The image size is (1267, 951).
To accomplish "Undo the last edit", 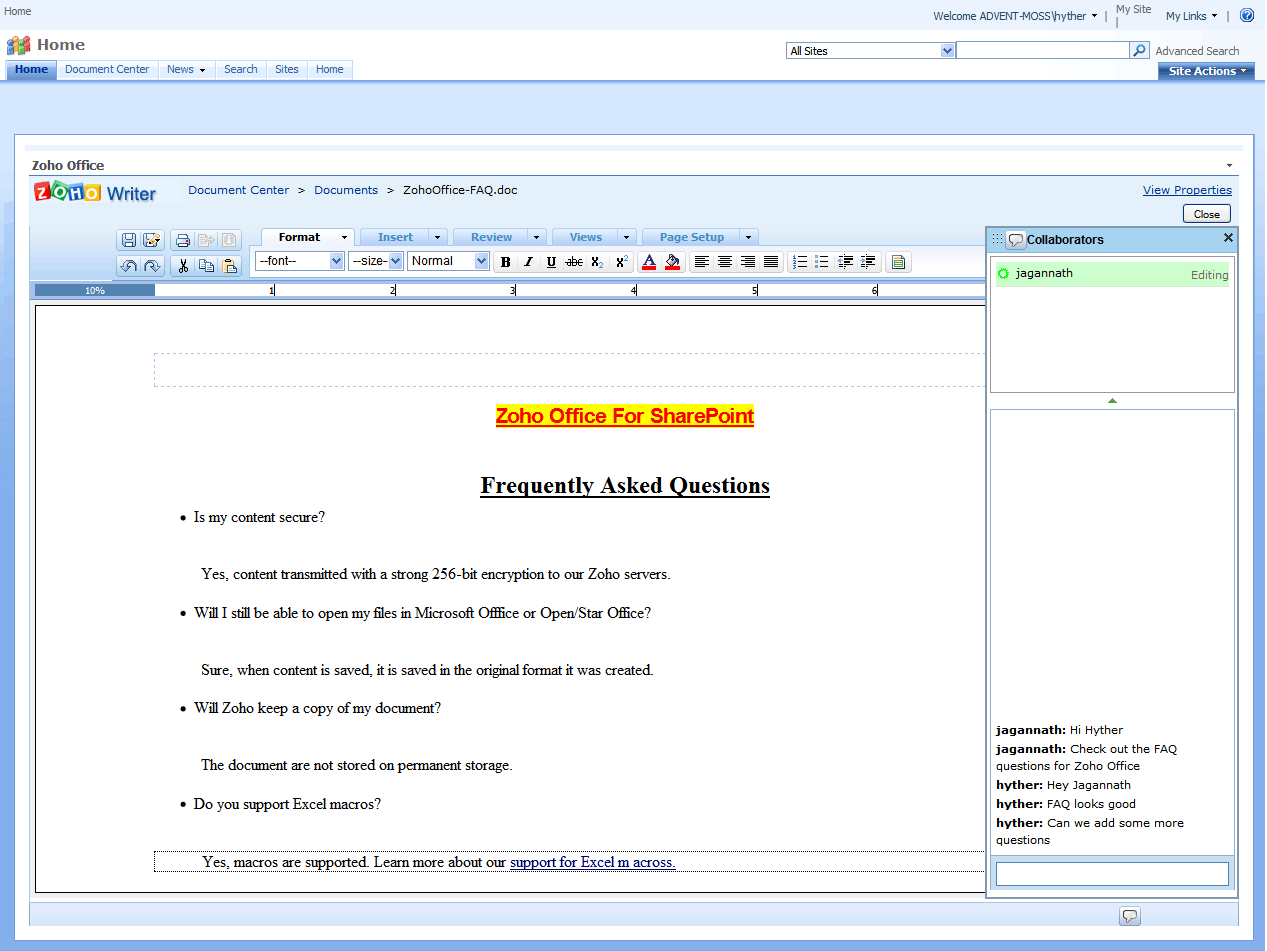I will point(128,266).
